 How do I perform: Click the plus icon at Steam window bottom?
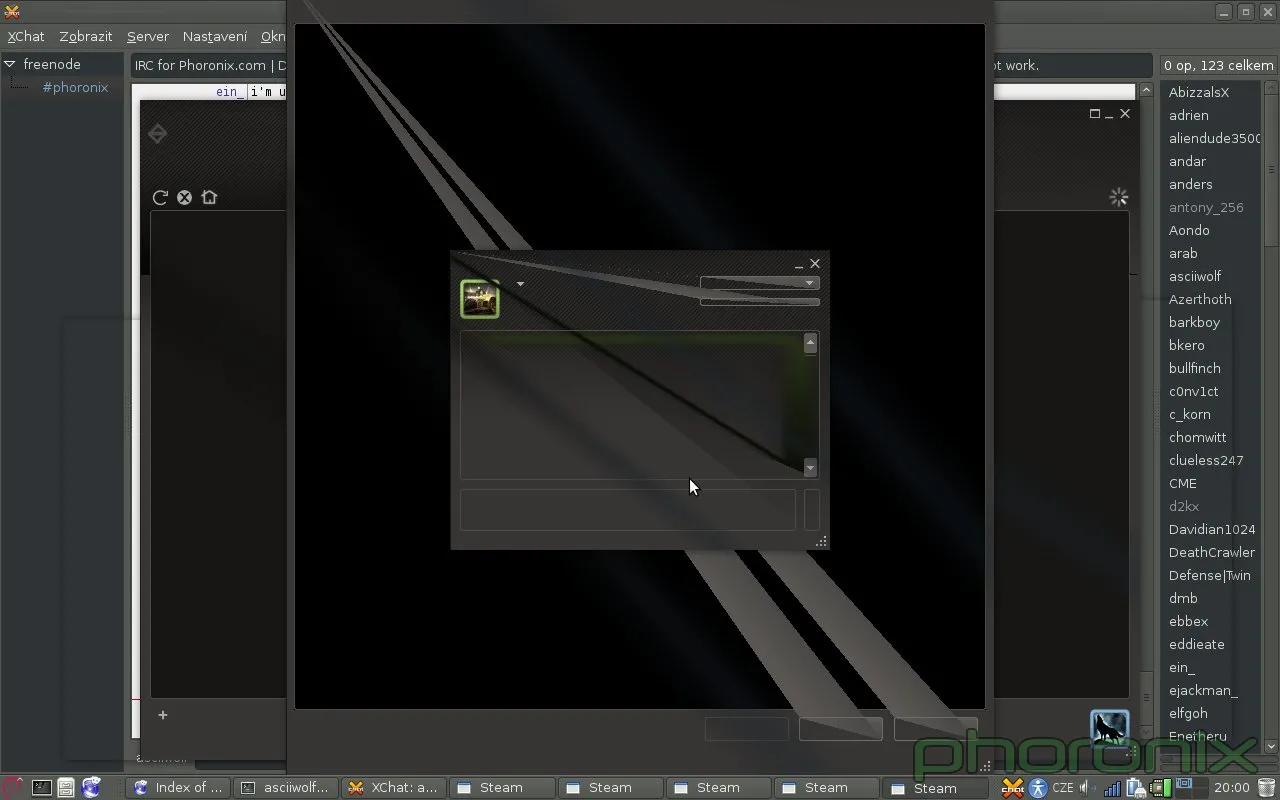pyautogui.click(x=163, y=714)
